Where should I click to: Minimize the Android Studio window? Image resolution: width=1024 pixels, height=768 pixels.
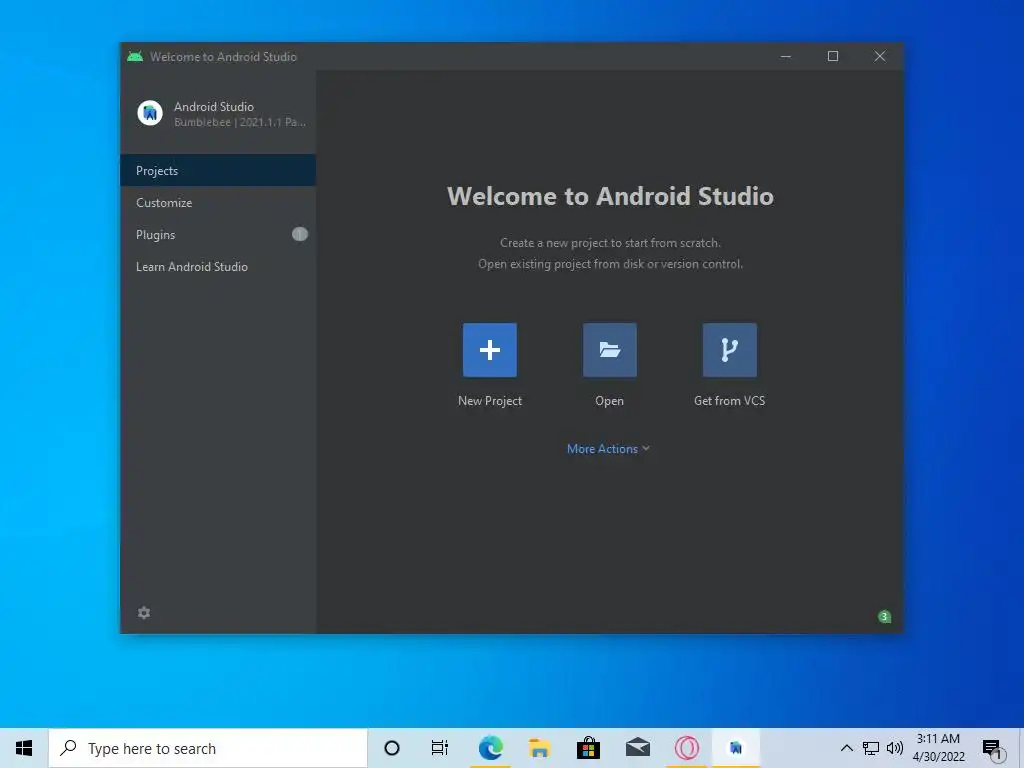tap(786, 57)
